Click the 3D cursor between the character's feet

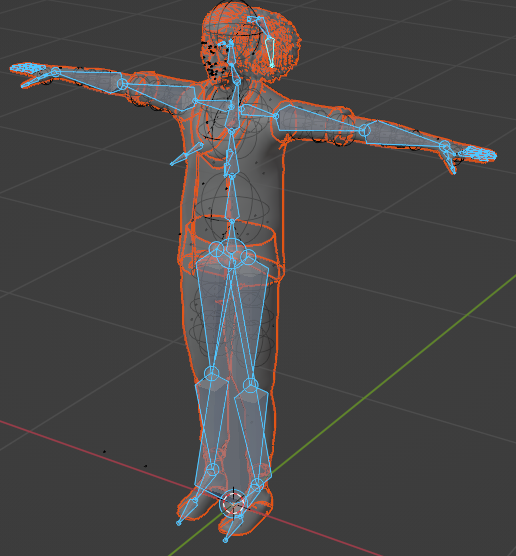233,504
